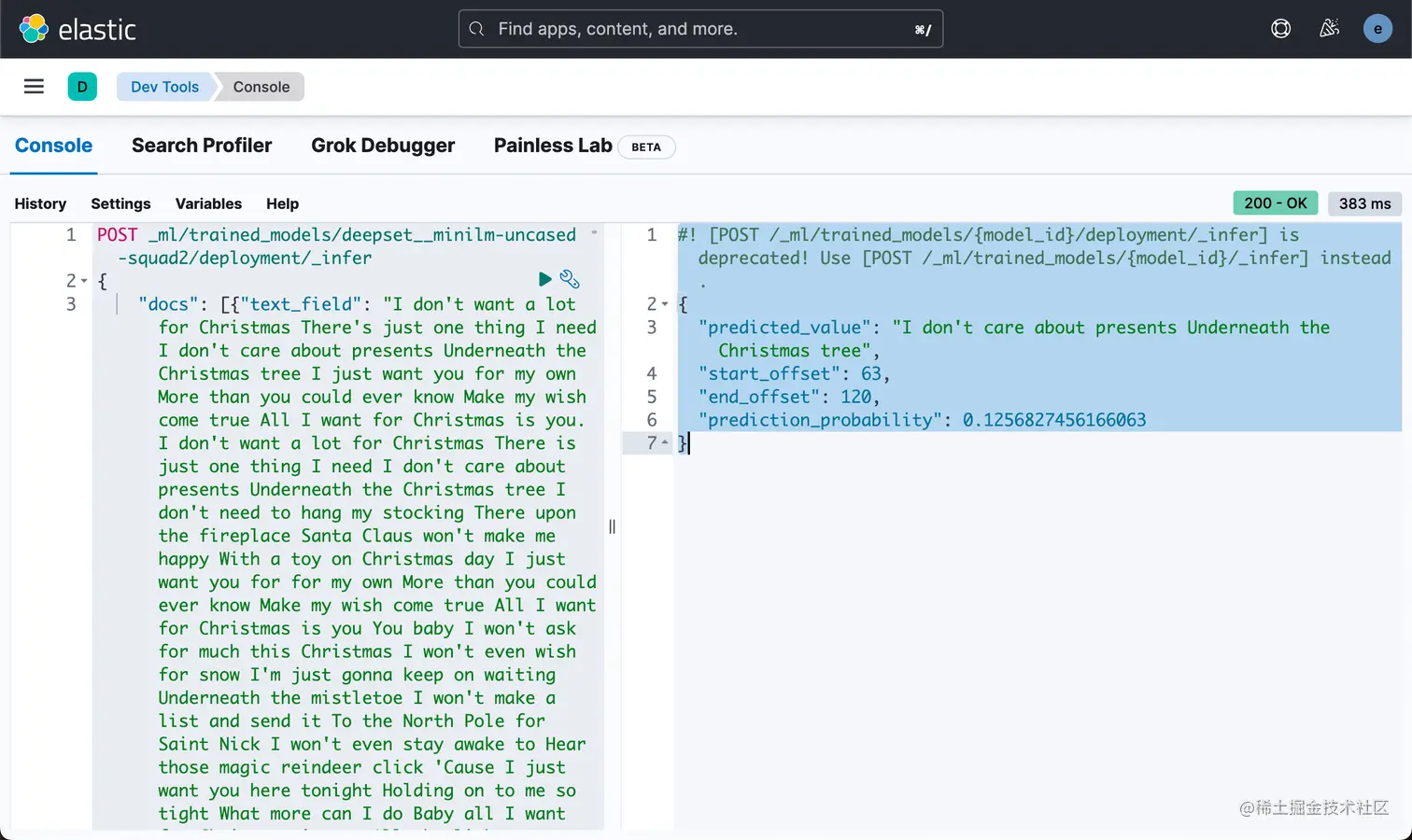Click the Elastic logo
The image size is (1412, 840).
78,29
